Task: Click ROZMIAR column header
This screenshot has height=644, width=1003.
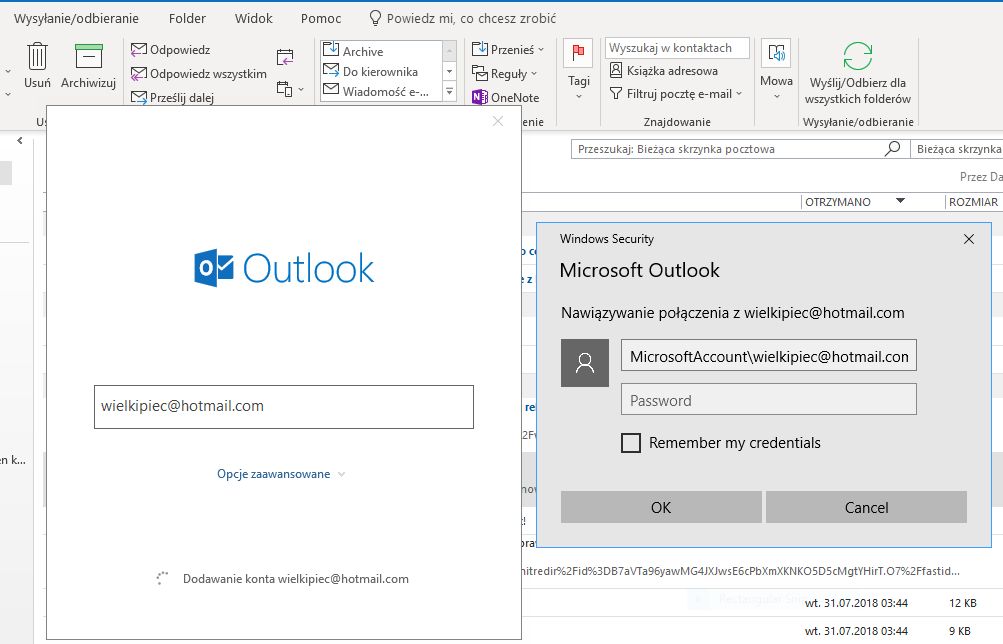Action: coord(974,202)
